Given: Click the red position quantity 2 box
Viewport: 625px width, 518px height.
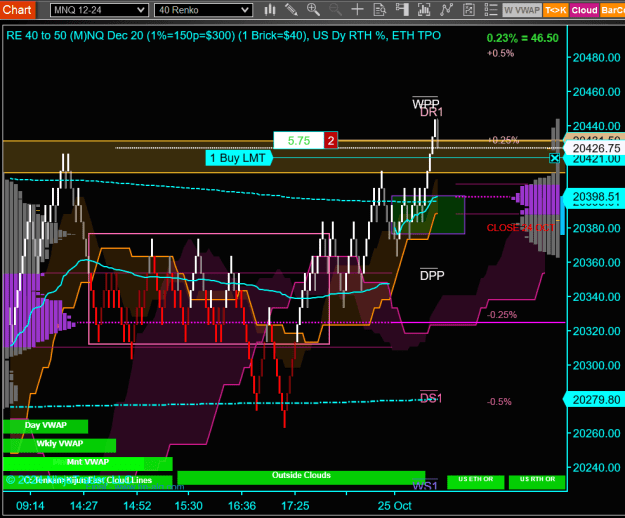Looking at the screenshot, I should 331,140.
